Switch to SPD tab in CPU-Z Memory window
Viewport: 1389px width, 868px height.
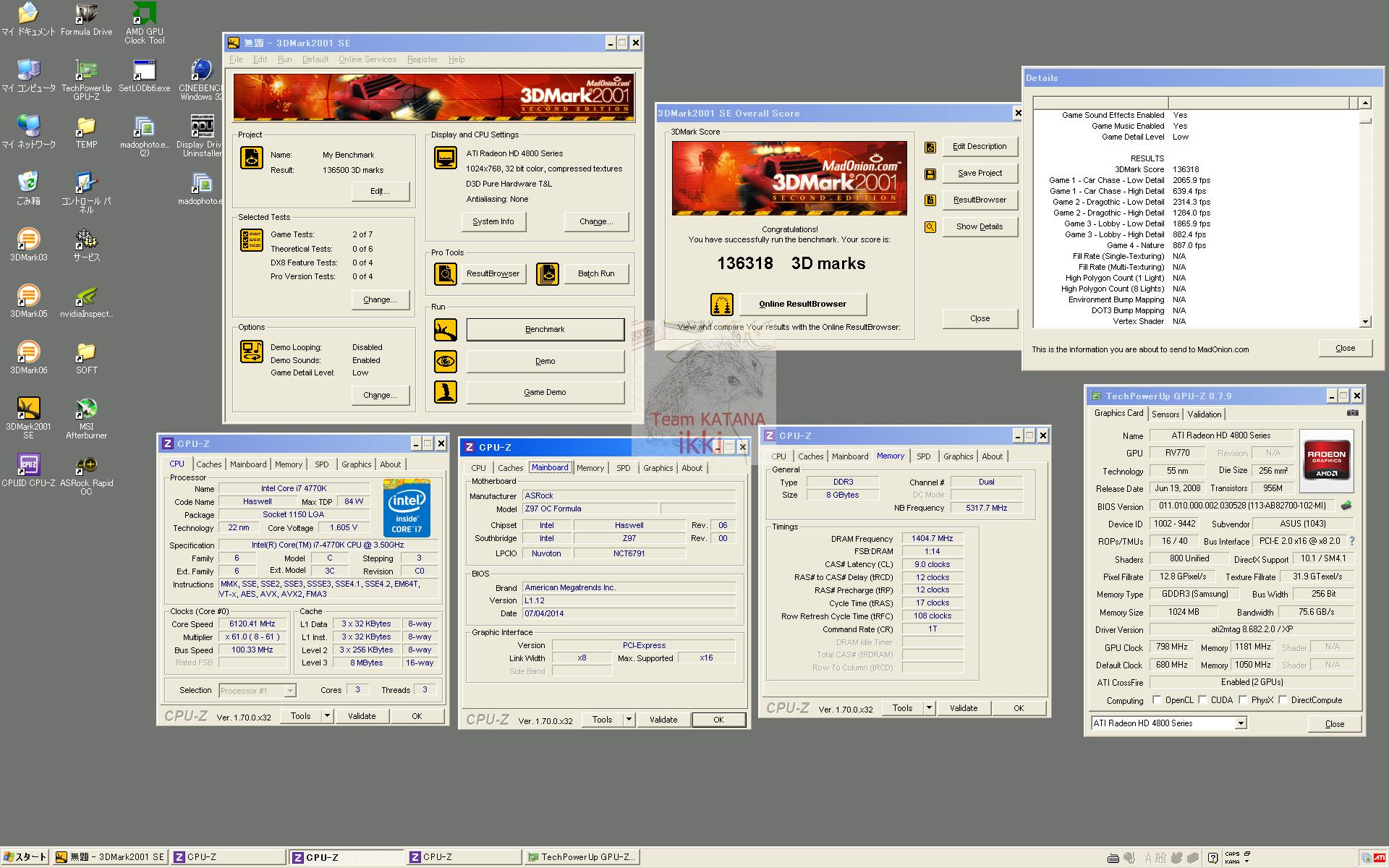tap(924, 456)
